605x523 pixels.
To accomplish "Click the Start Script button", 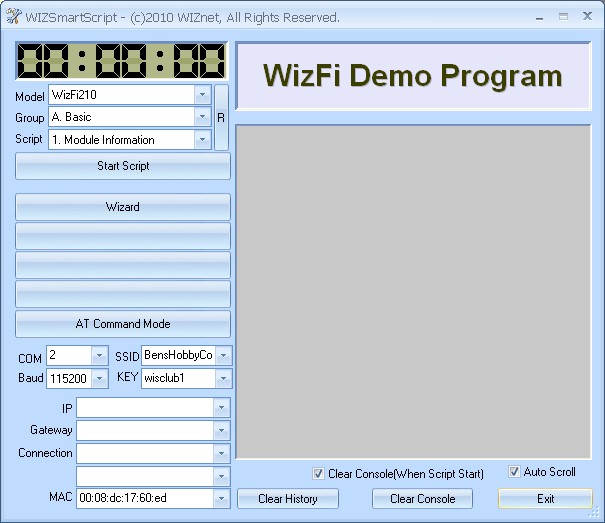I will [x=123, y=166].
